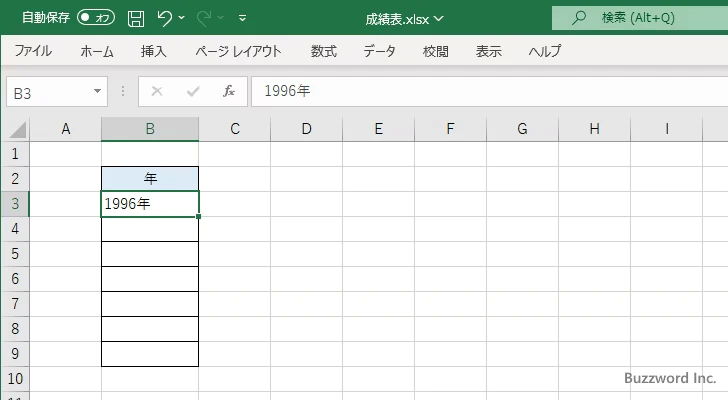The height and width of the screenshot is (400, 728).
Task: Open the redo history dropdown arrow
Action: [x=221, y=18]
